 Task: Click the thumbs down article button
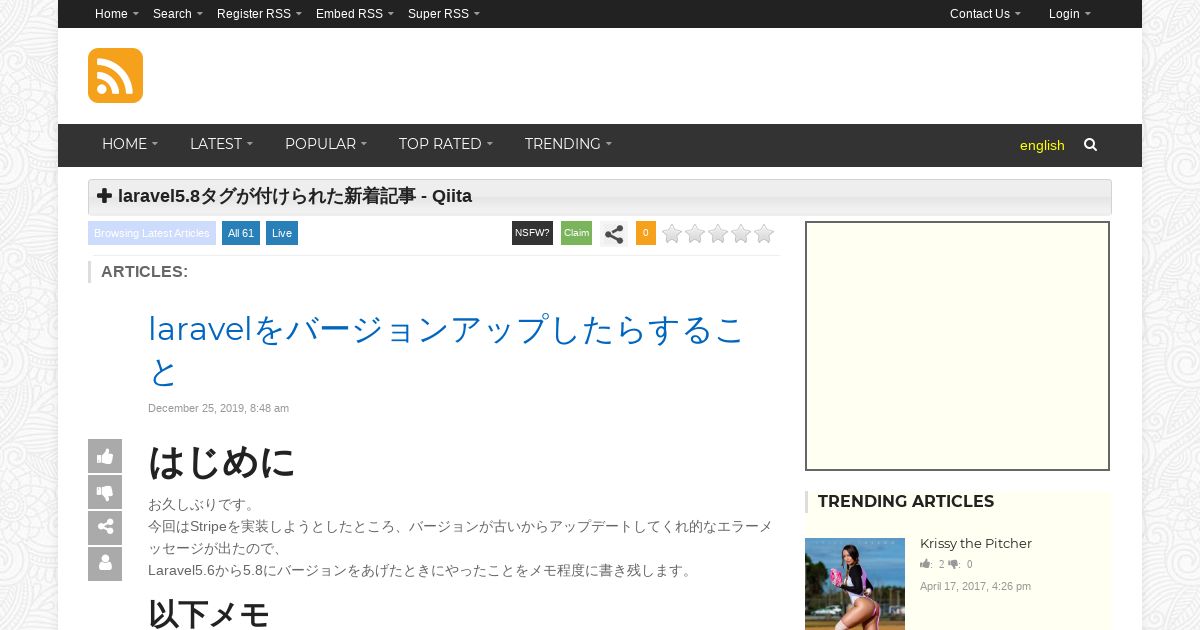[105, 492]
